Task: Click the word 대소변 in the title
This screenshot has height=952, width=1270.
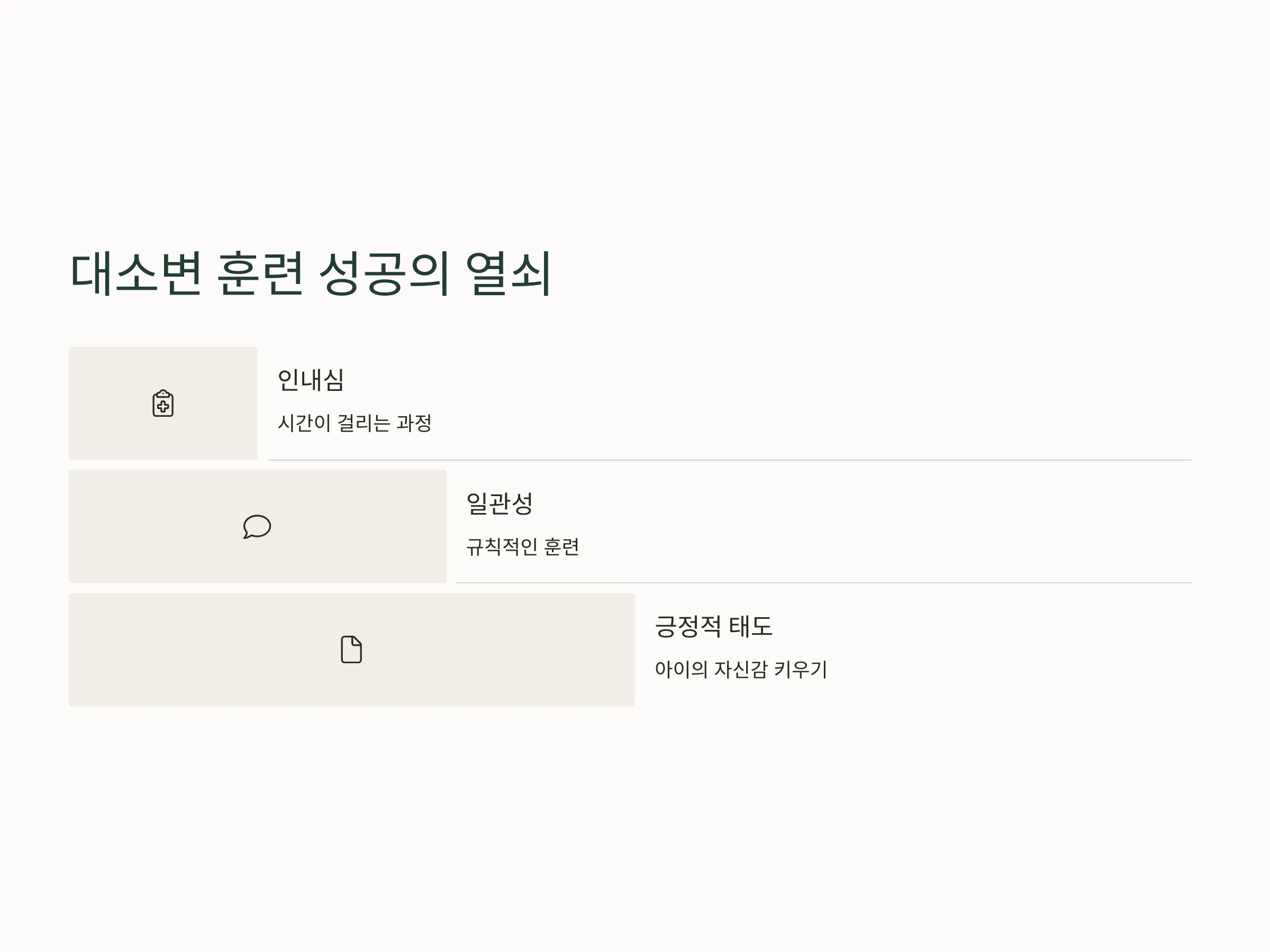Action: coord(136,274)
